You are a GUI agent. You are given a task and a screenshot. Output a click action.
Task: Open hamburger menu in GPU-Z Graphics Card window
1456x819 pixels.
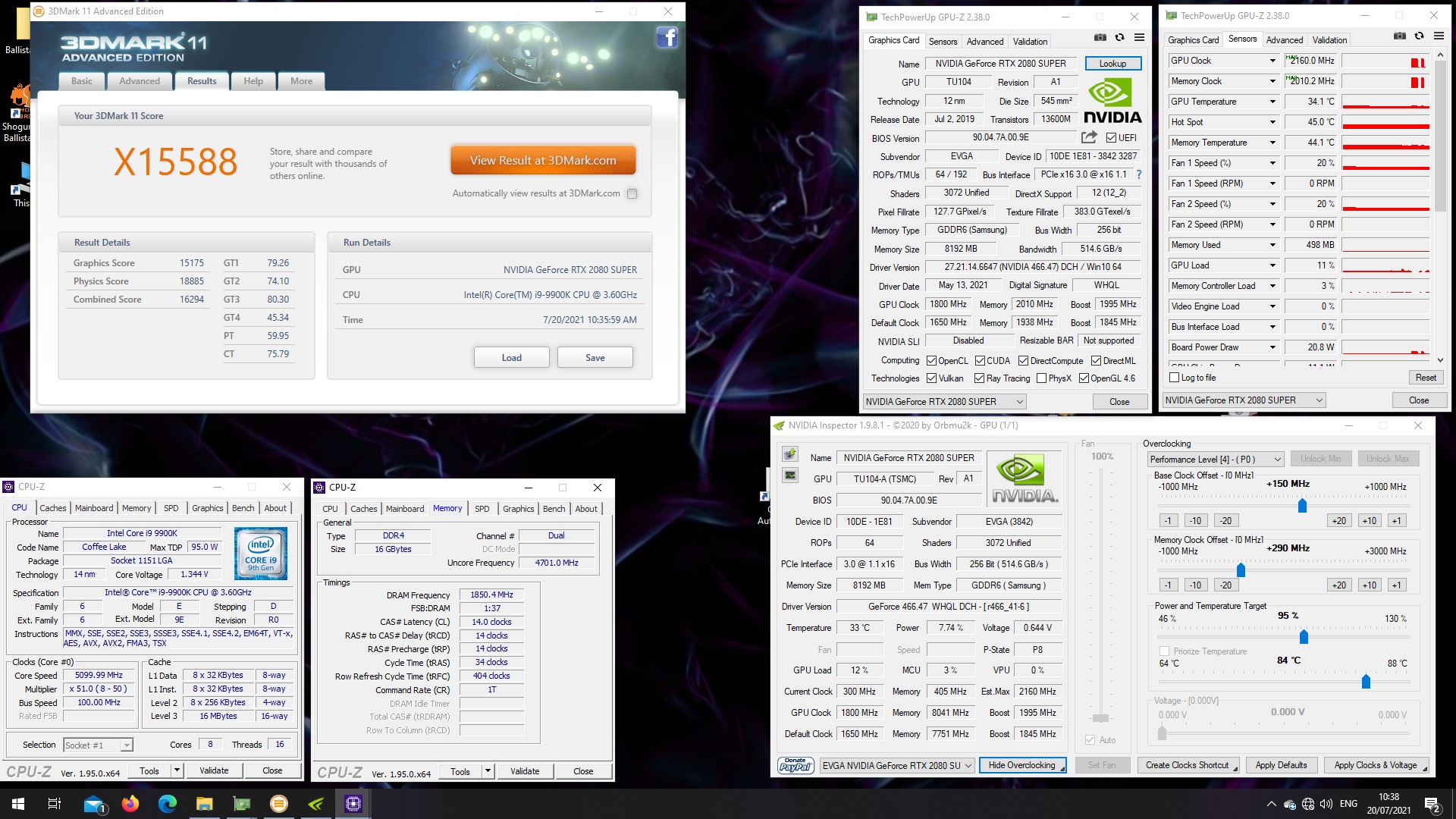(1139, 37)
